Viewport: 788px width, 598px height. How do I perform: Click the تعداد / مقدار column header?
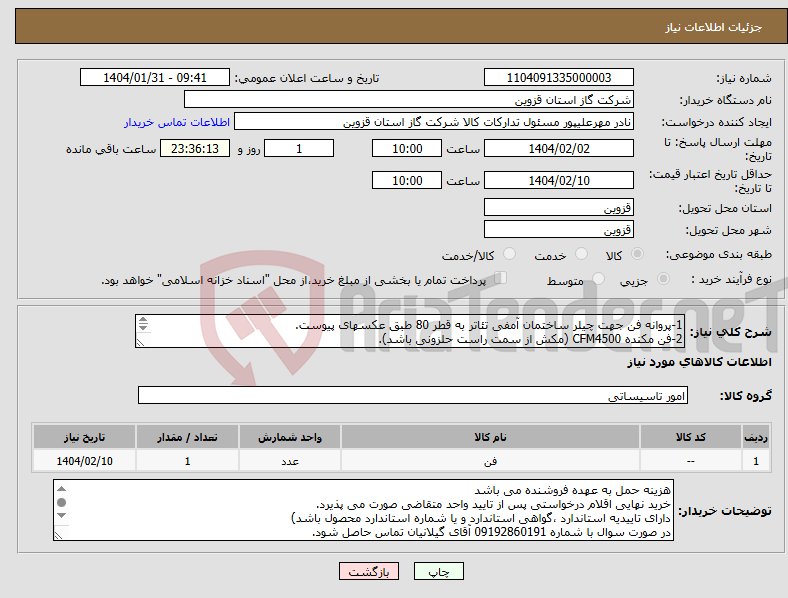187,437
